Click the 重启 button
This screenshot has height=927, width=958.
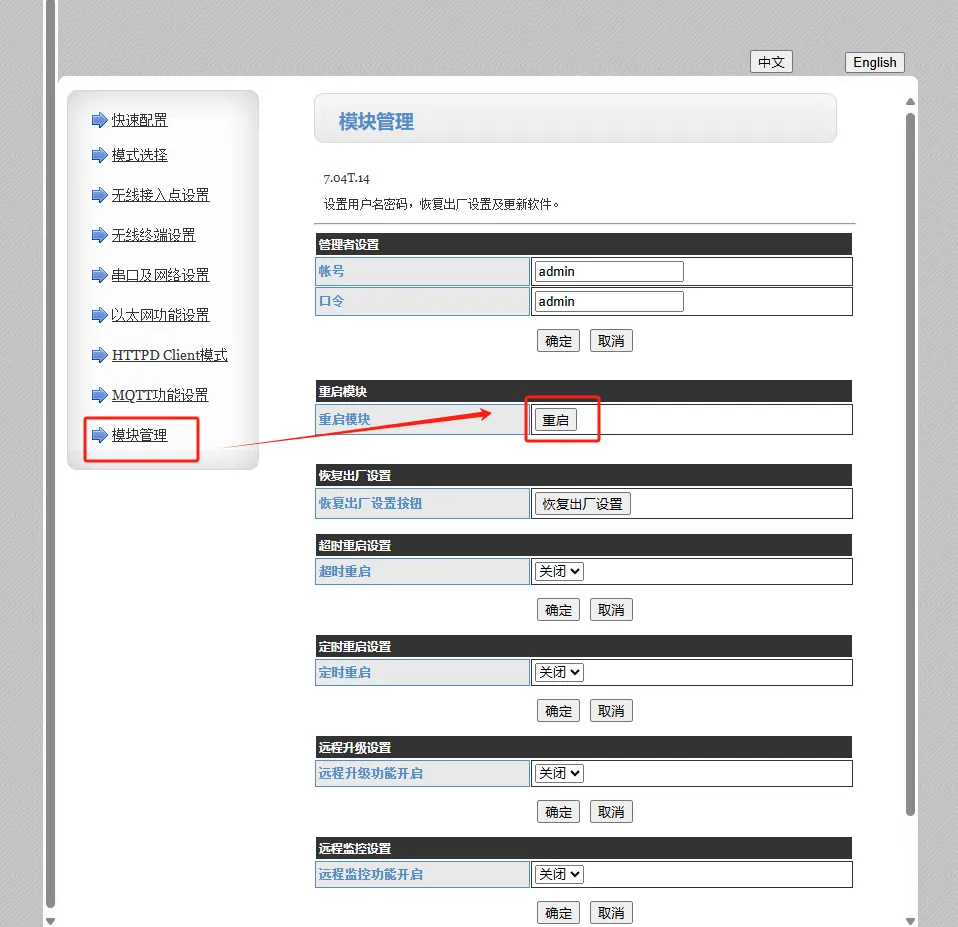[x=556, y=420]
